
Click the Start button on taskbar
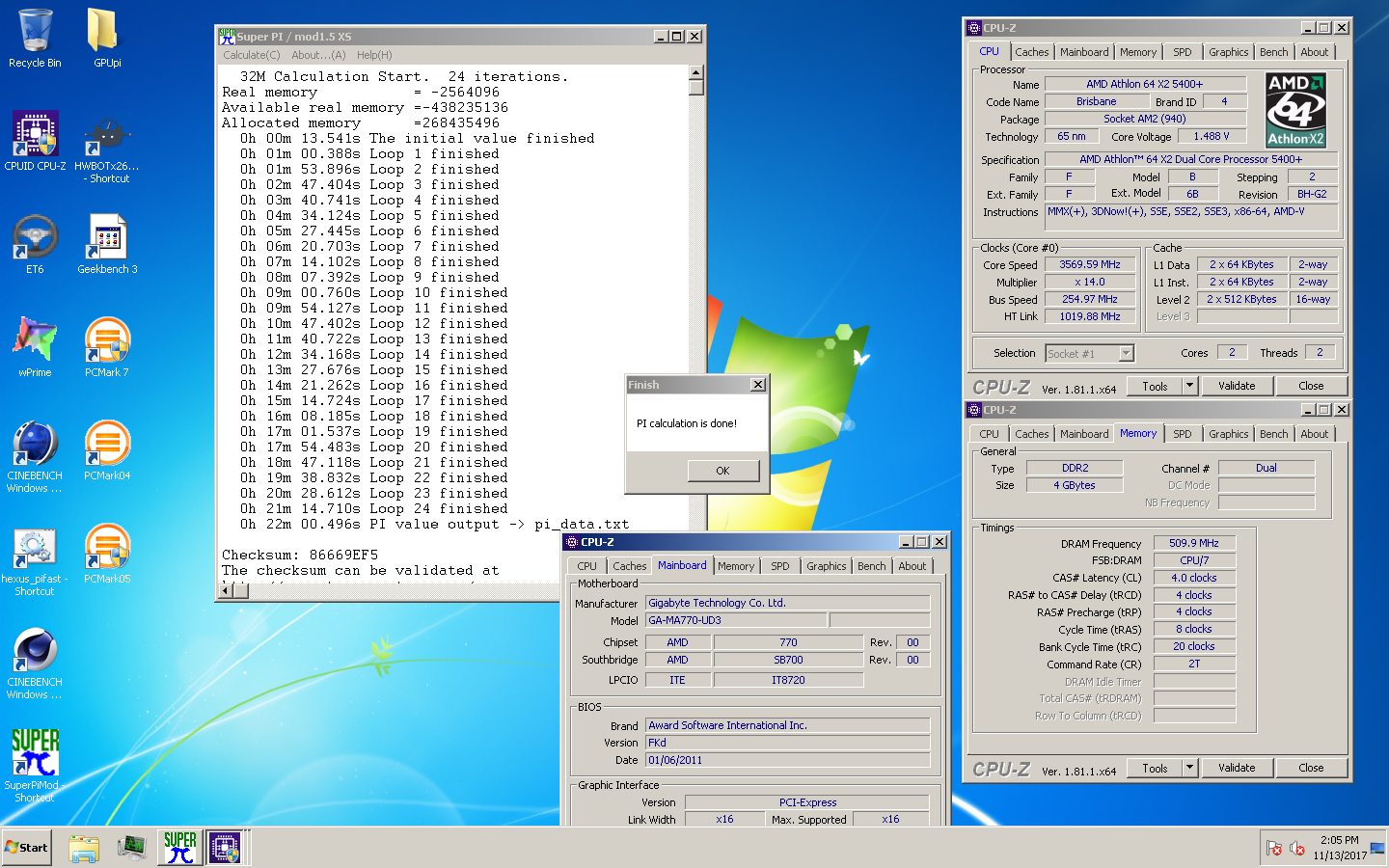click(x=26, y=848)
